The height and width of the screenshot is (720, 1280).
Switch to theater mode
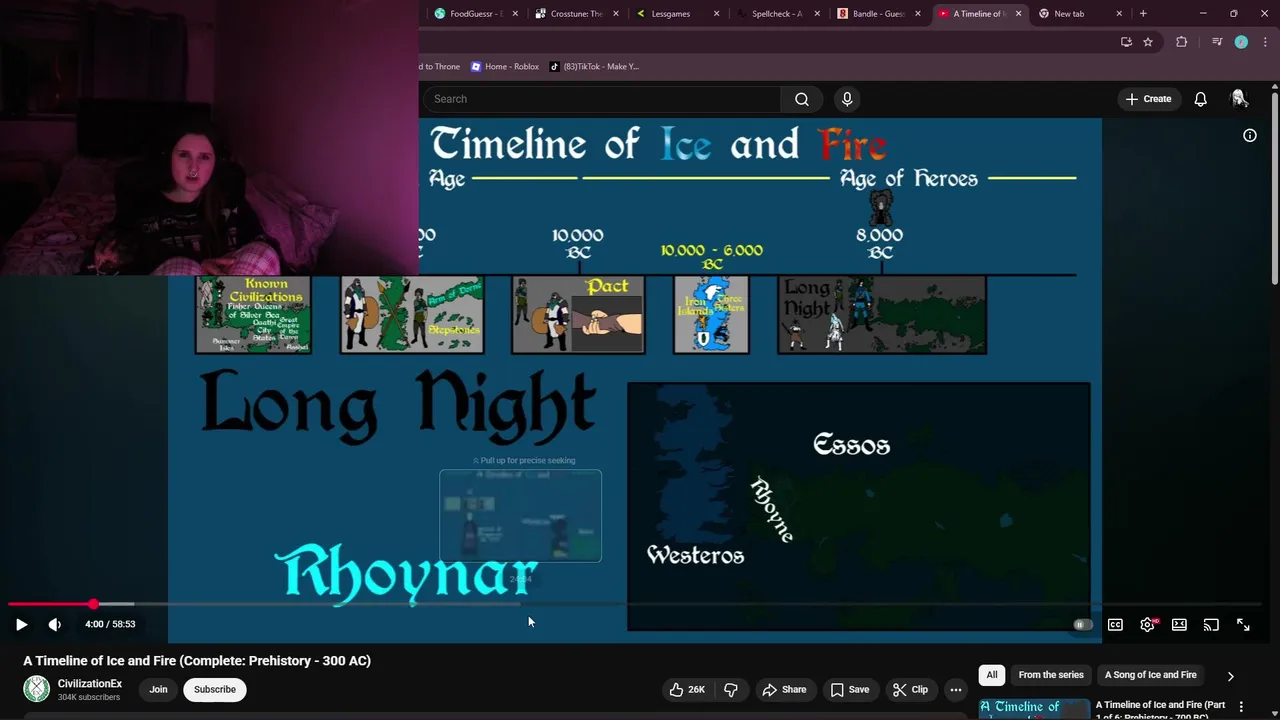[x=1179, y=624]
